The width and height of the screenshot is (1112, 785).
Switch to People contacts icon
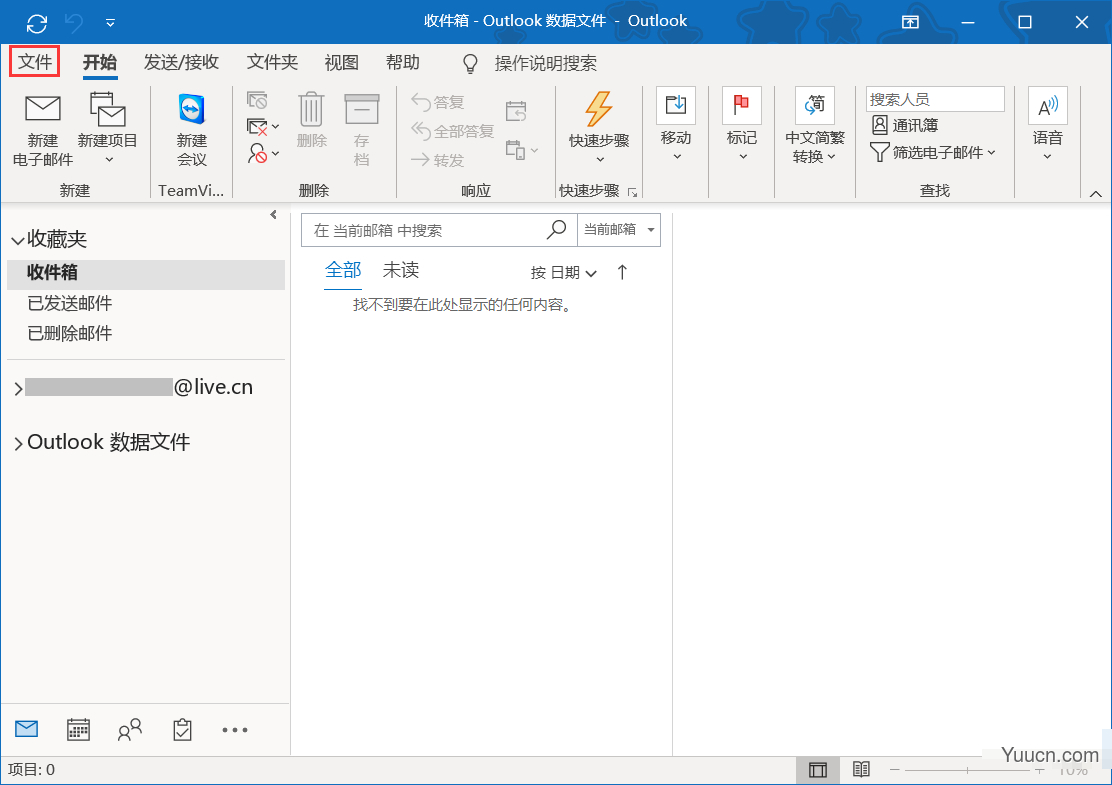point(130,730)
